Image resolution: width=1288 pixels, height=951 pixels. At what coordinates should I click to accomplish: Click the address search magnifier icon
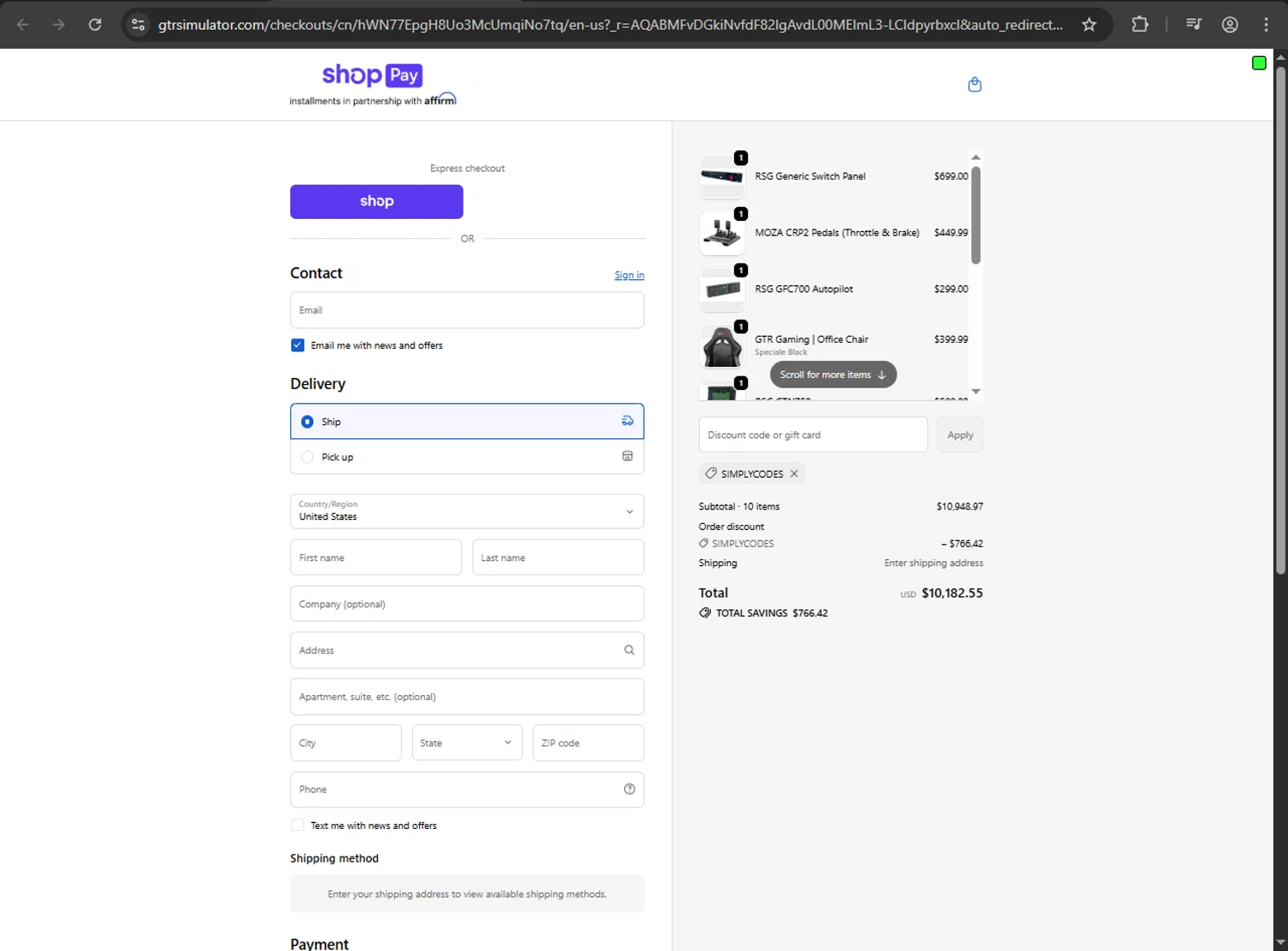coord(629,650)
